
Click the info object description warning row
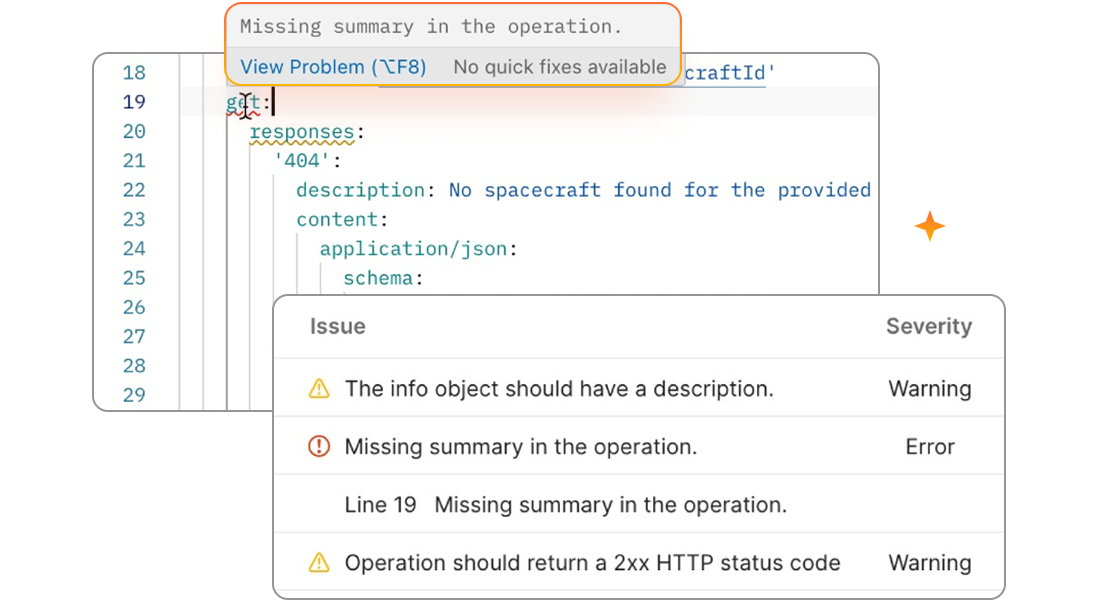pos(557,388)
